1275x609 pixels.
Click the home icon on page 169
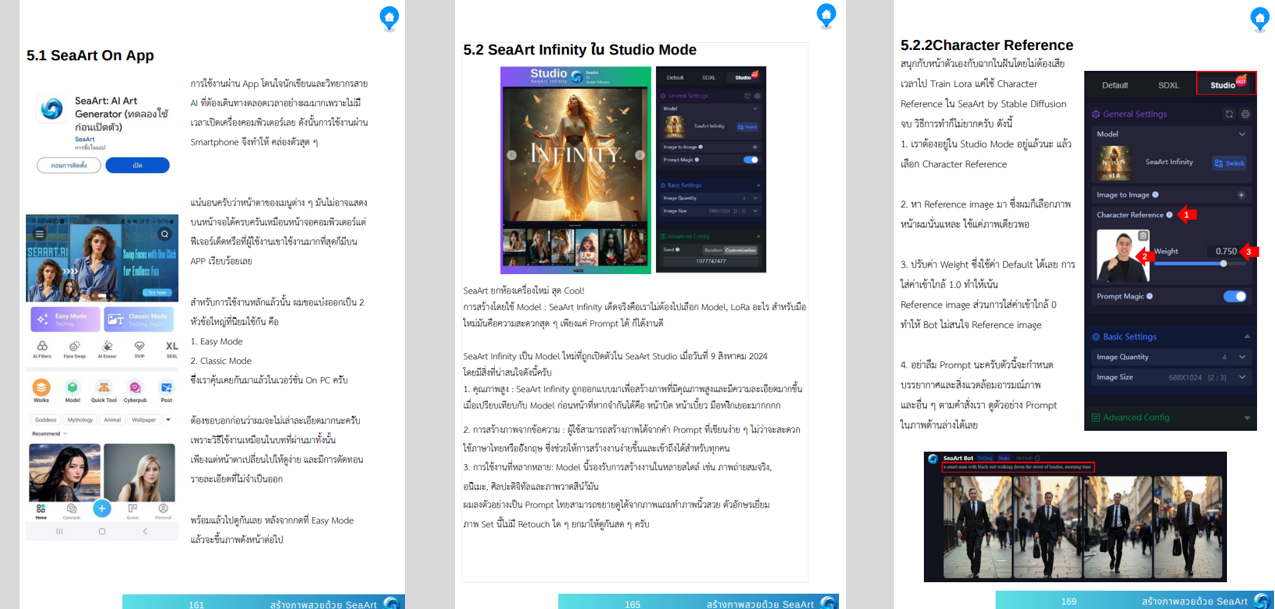point(1260,18)
